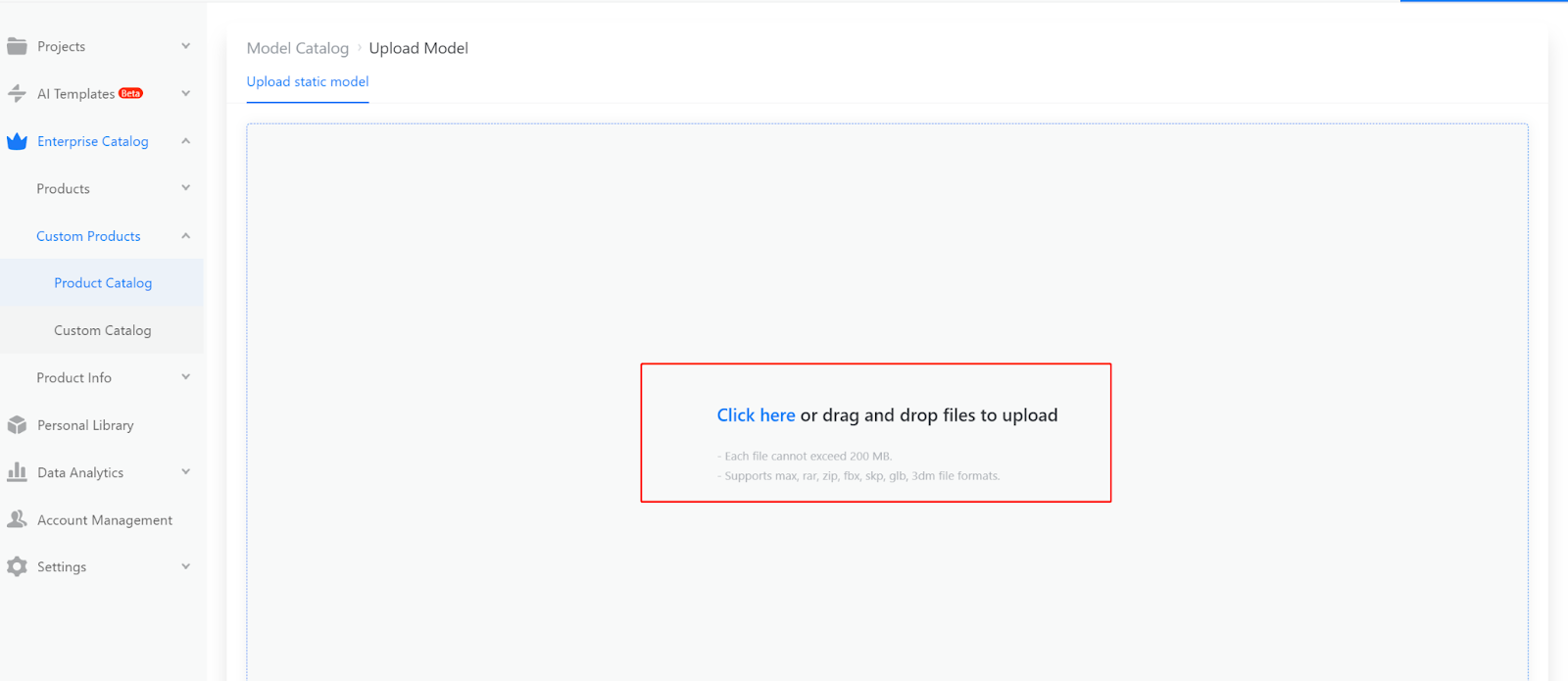Screen dimensions: 1568x681
Task: Click the Settings gear icon
Action: [17, 566]
